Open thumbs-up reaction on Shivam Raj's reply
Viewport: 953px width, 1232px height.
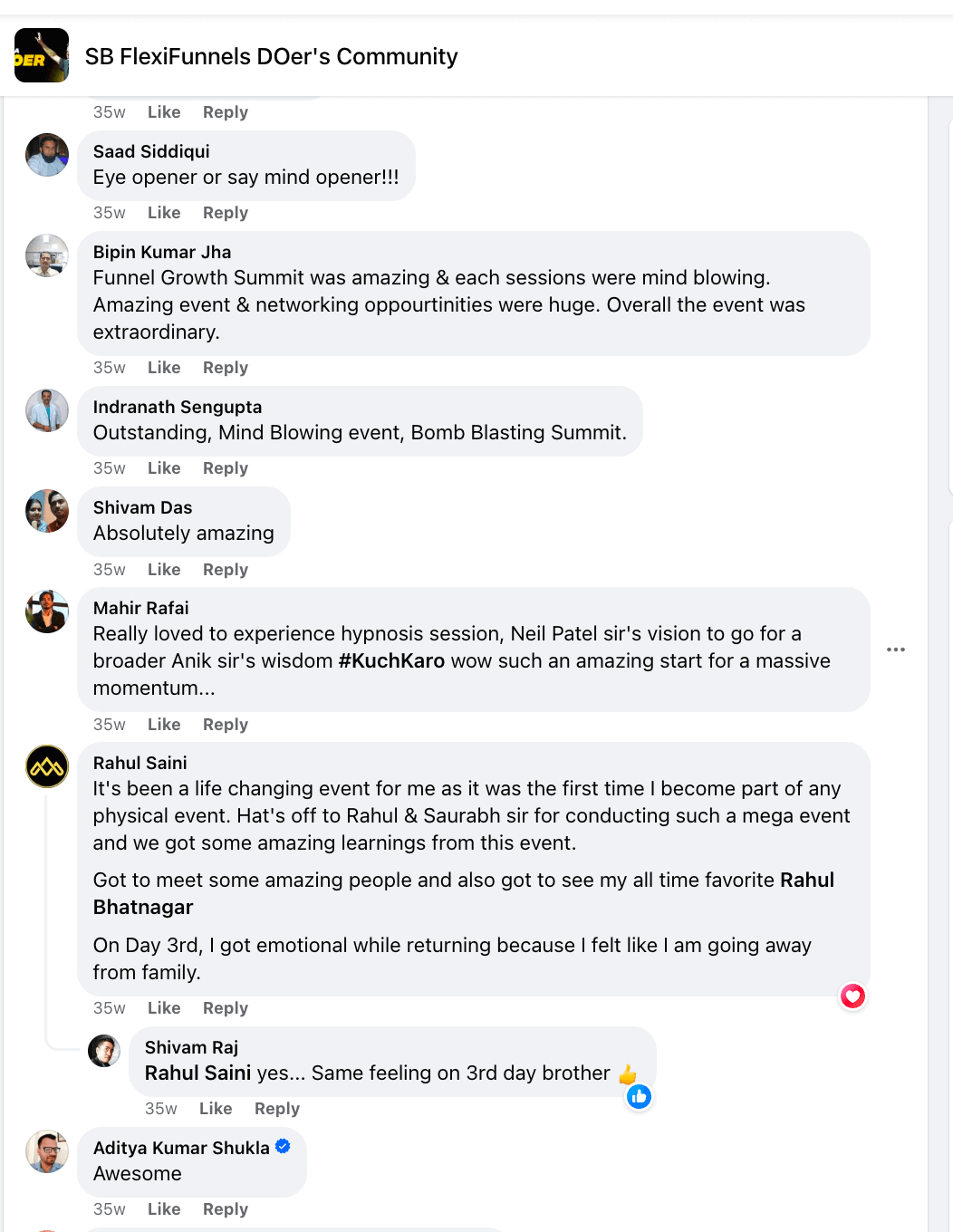point(639,1097)
